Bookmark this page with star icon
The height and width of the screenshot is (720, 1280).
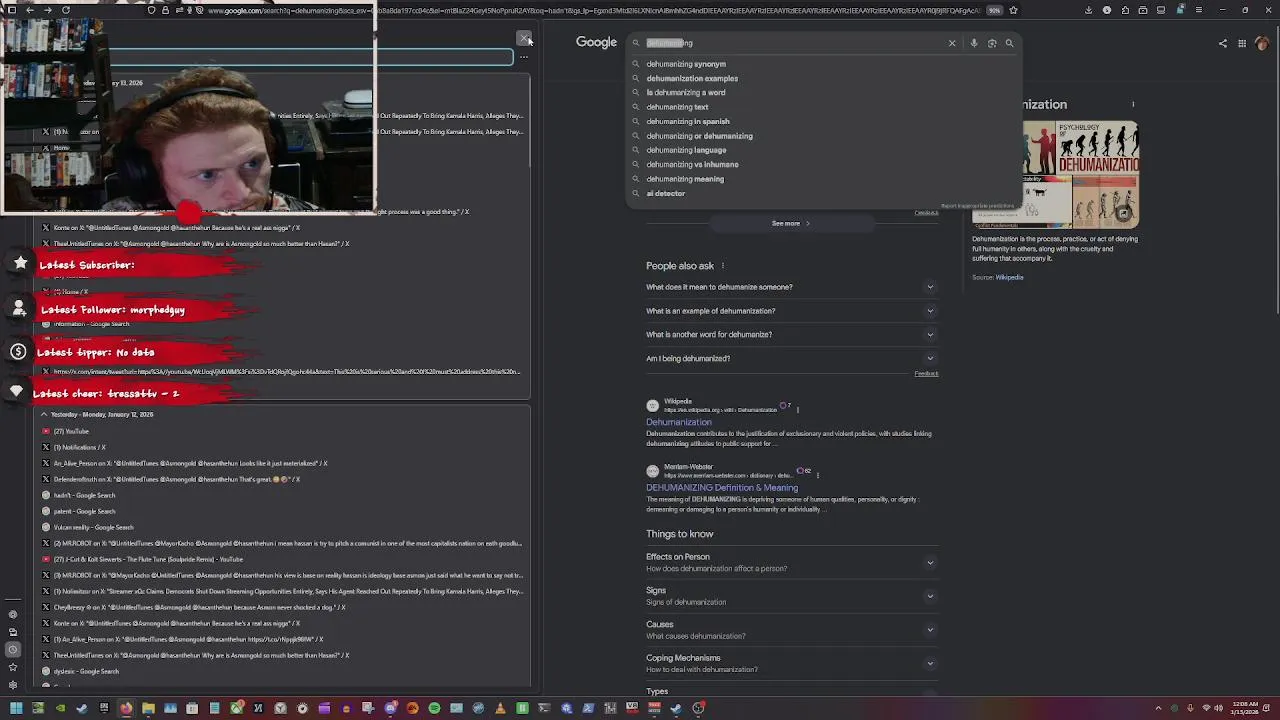coord(1013,10)
